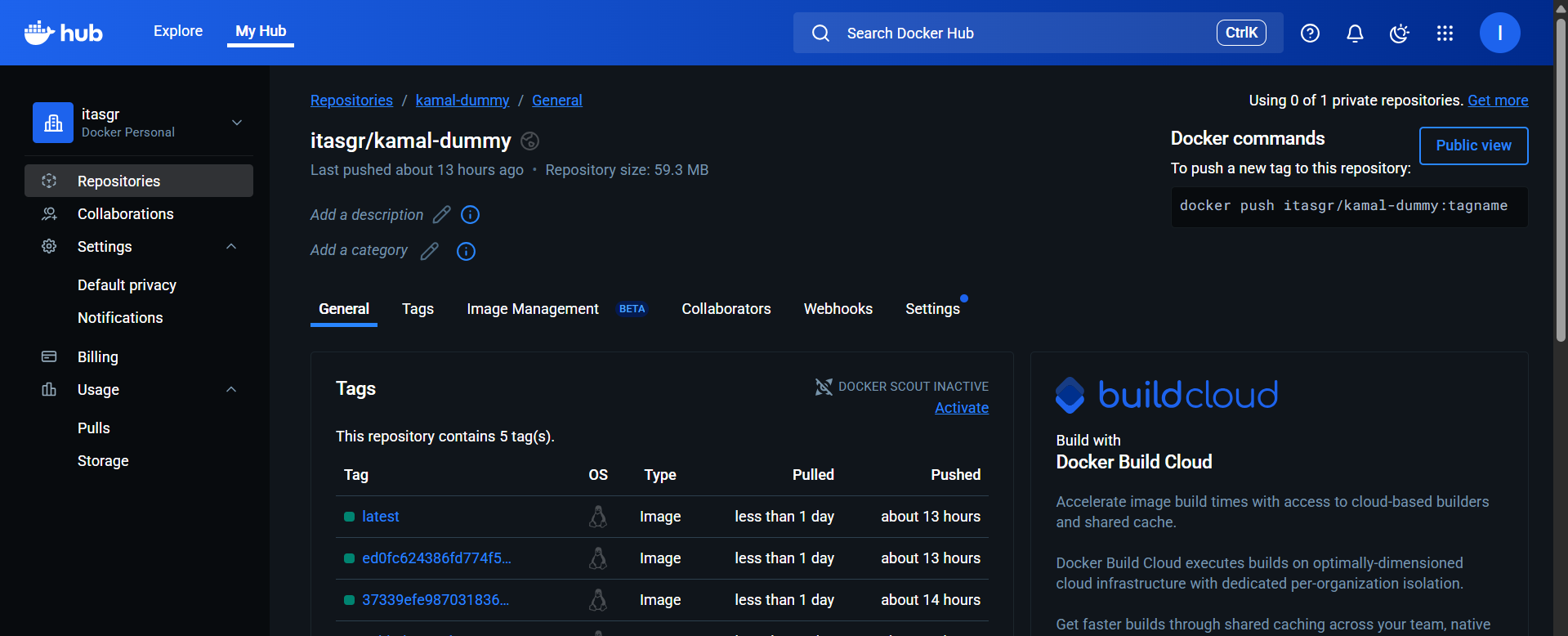Open the Collaborators tab
This screenshot has width=1568, height=636.
point(726,309)
